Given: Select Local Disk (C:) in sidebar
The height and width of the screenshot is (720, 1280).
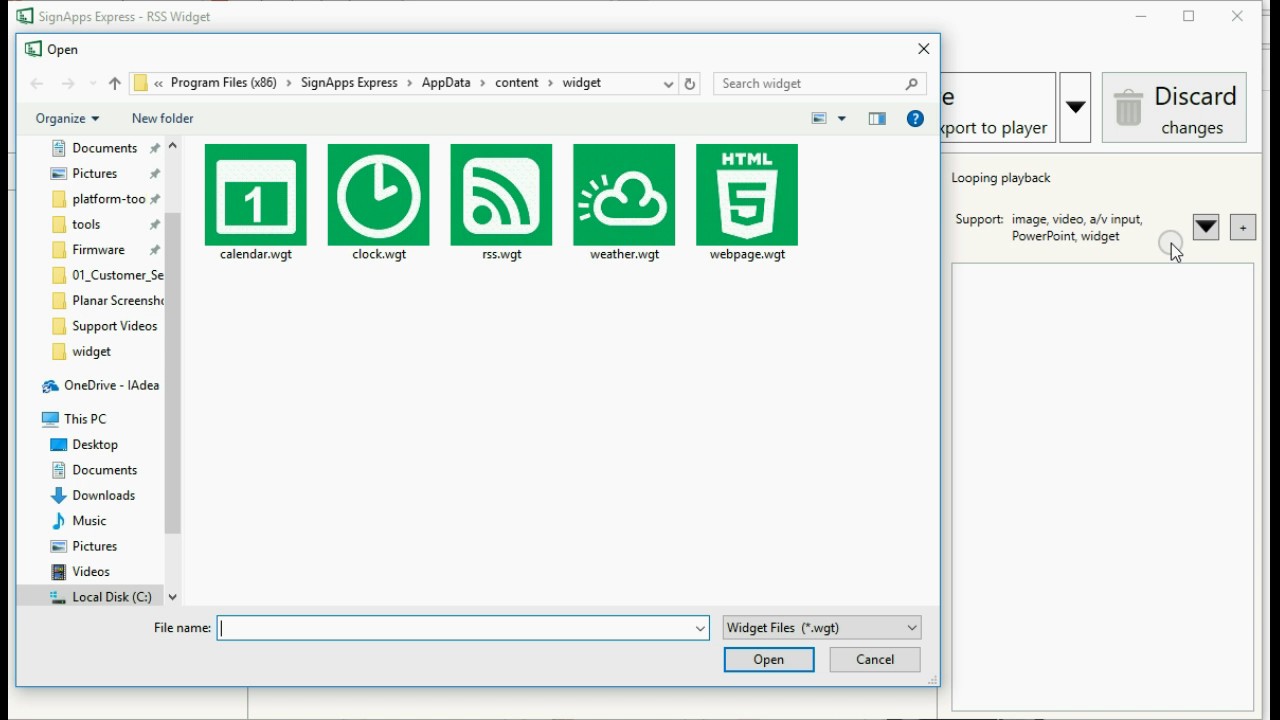Looking at the screenshot, I should point(111,597).
